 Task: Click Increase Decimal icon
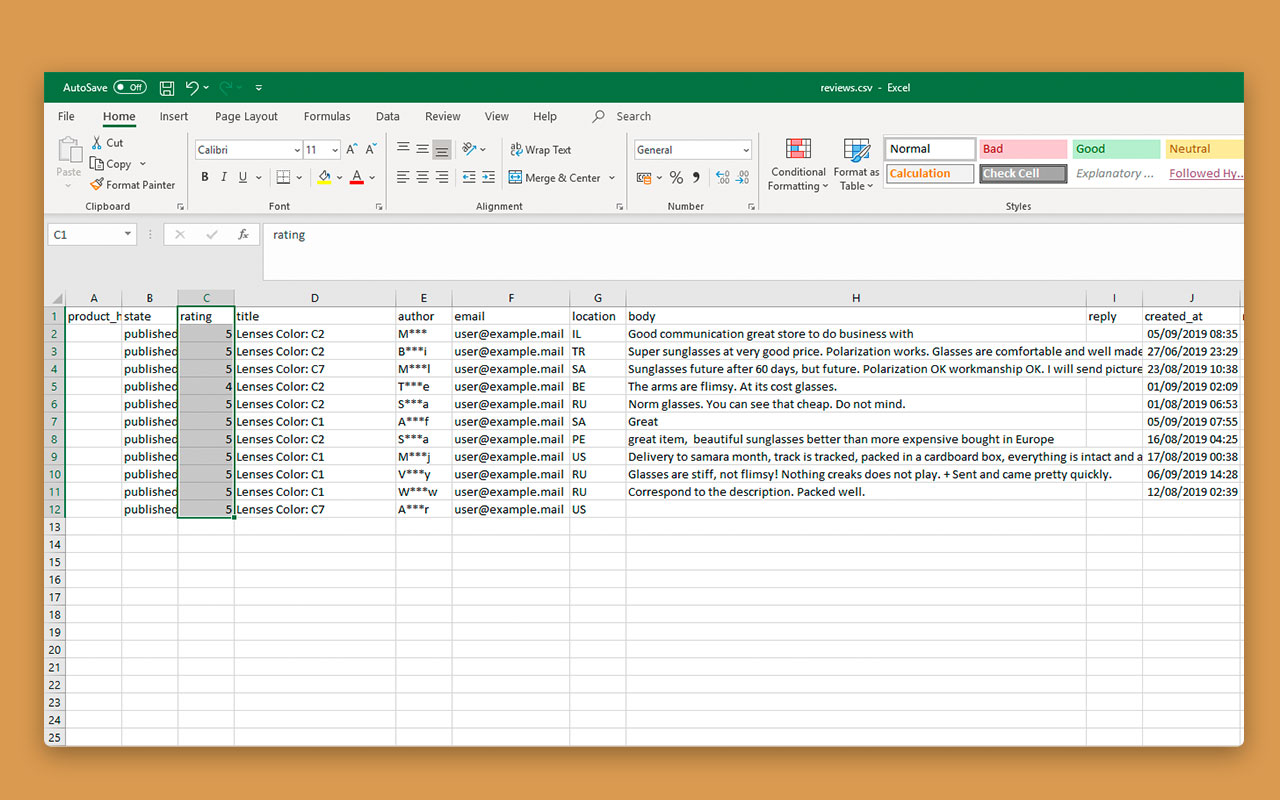[723, 178]
